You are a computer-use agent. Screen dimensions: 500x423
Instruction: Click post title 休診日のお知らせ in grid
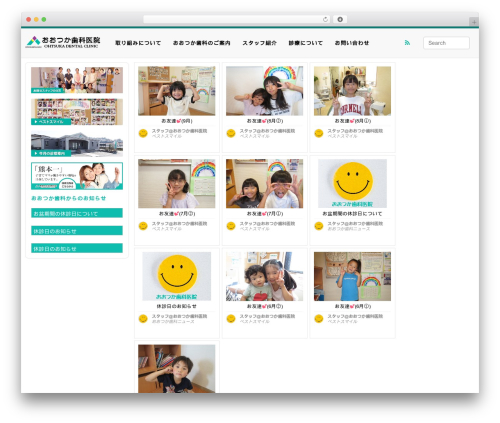click(x=177, y=306)
